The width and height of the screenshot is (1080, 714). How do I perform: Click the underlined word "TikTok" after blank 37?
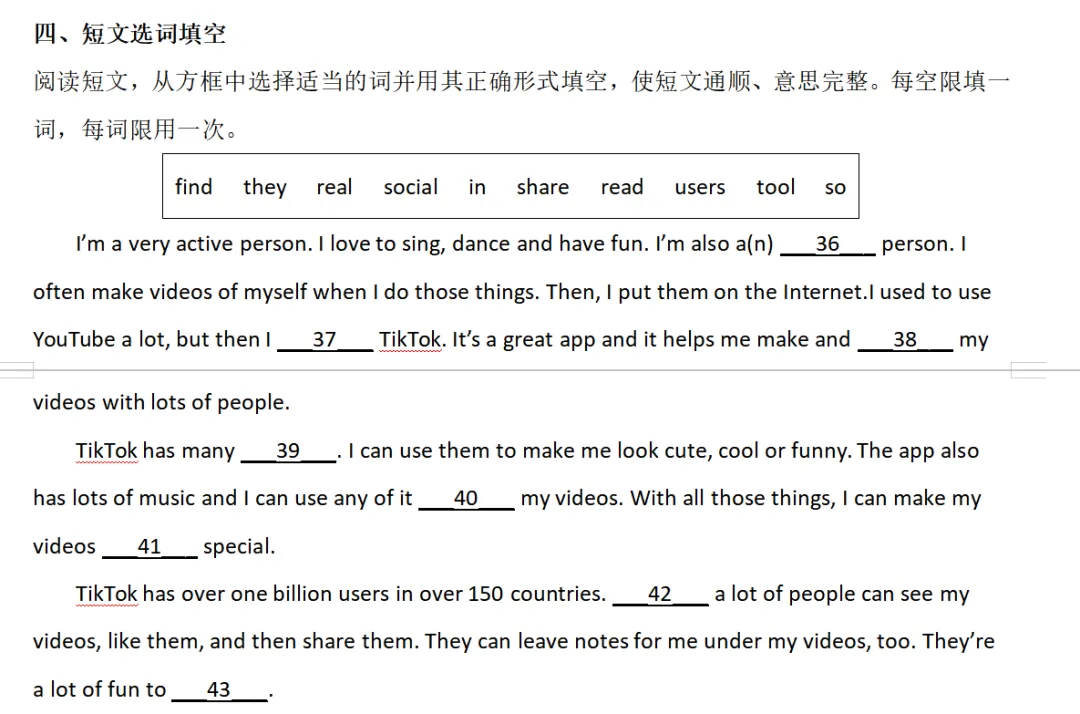(410, 339)
